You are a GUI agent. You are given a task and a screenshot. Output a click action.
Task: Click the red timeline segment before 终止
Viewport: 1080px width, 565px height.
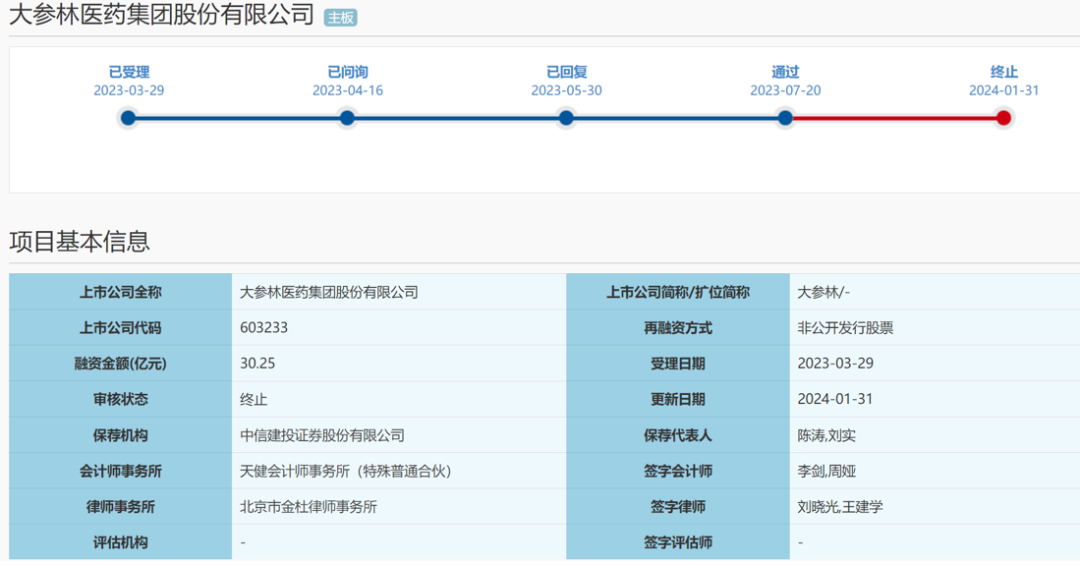coord(895,118)
